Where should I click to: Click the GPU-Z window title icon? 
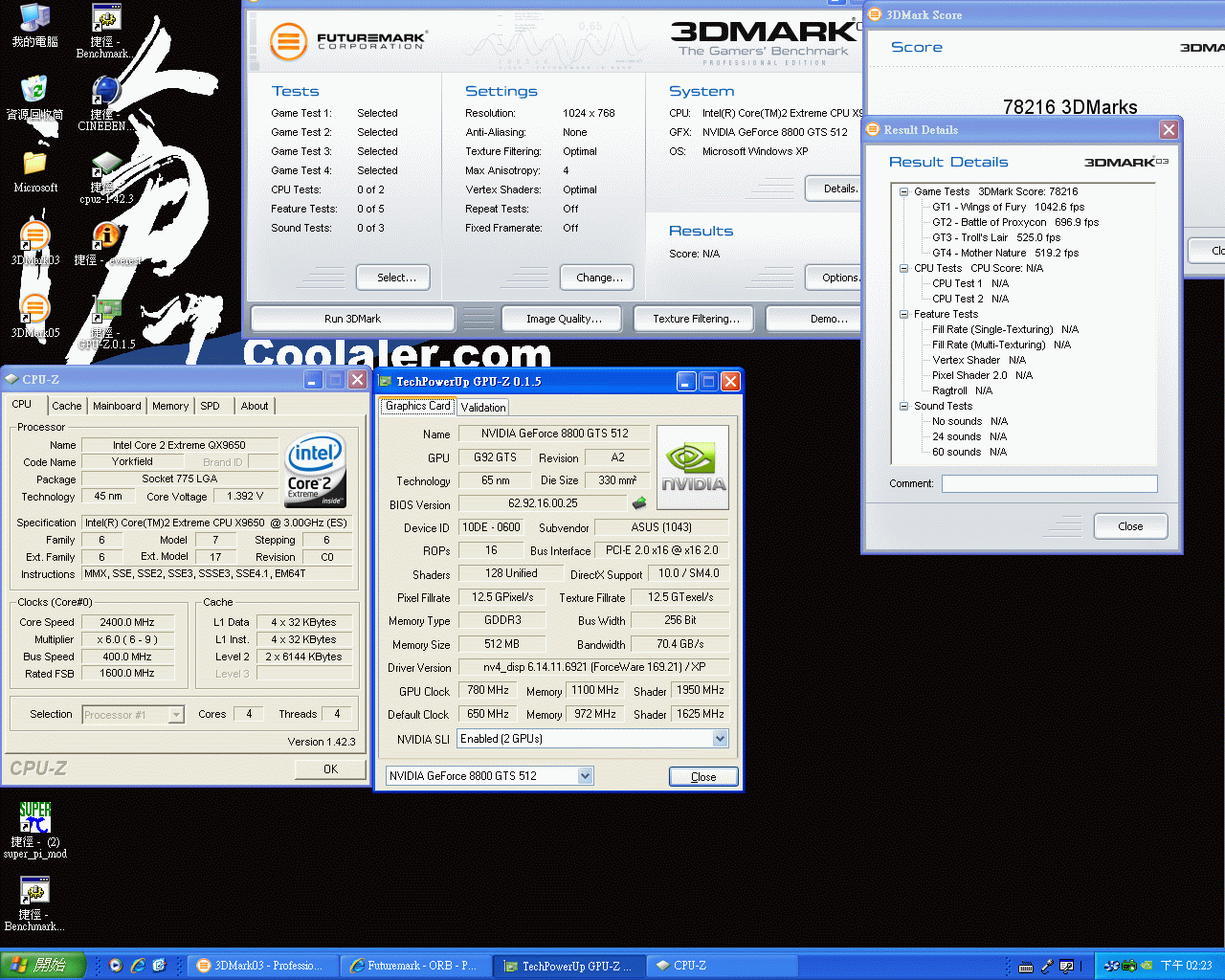point(386,381)
